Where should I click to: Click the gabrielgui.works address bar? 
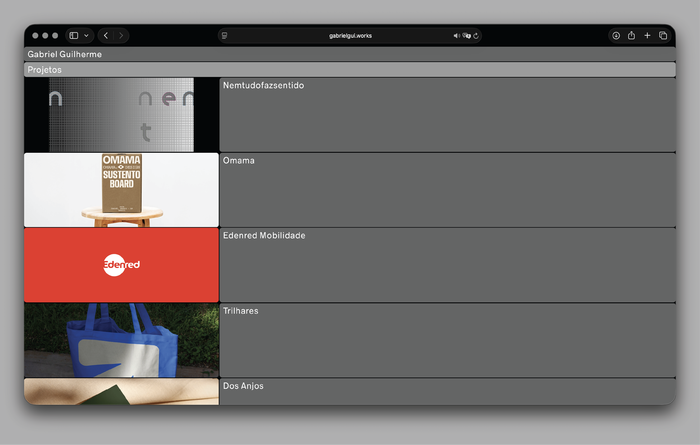click(350, 35)
